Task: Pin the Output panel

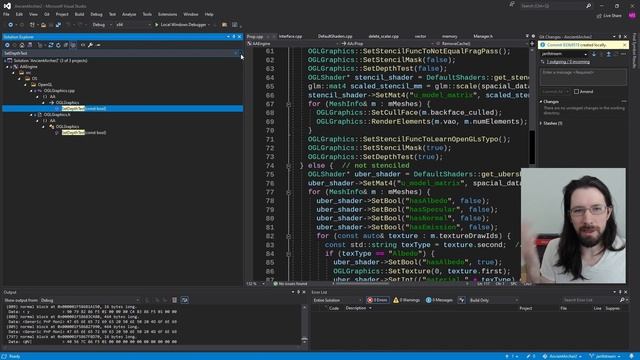Action: [298, 292]
